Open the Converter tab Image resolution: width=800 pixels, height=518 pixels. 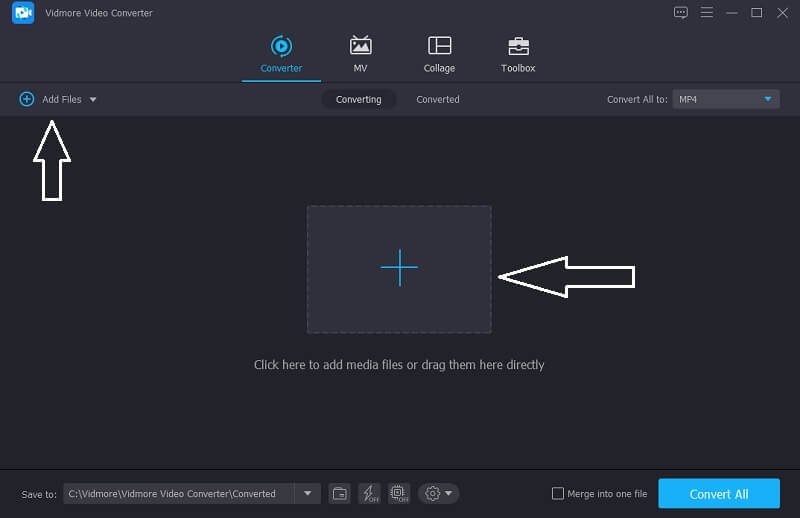(281, 54)
